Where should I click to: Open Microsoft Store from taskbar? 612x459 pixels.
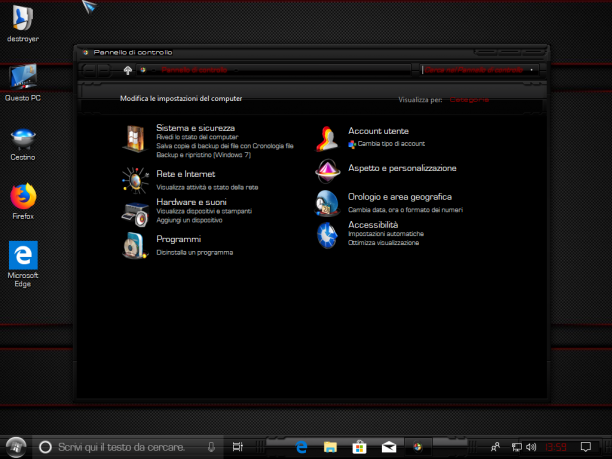(x=359, y=447)
